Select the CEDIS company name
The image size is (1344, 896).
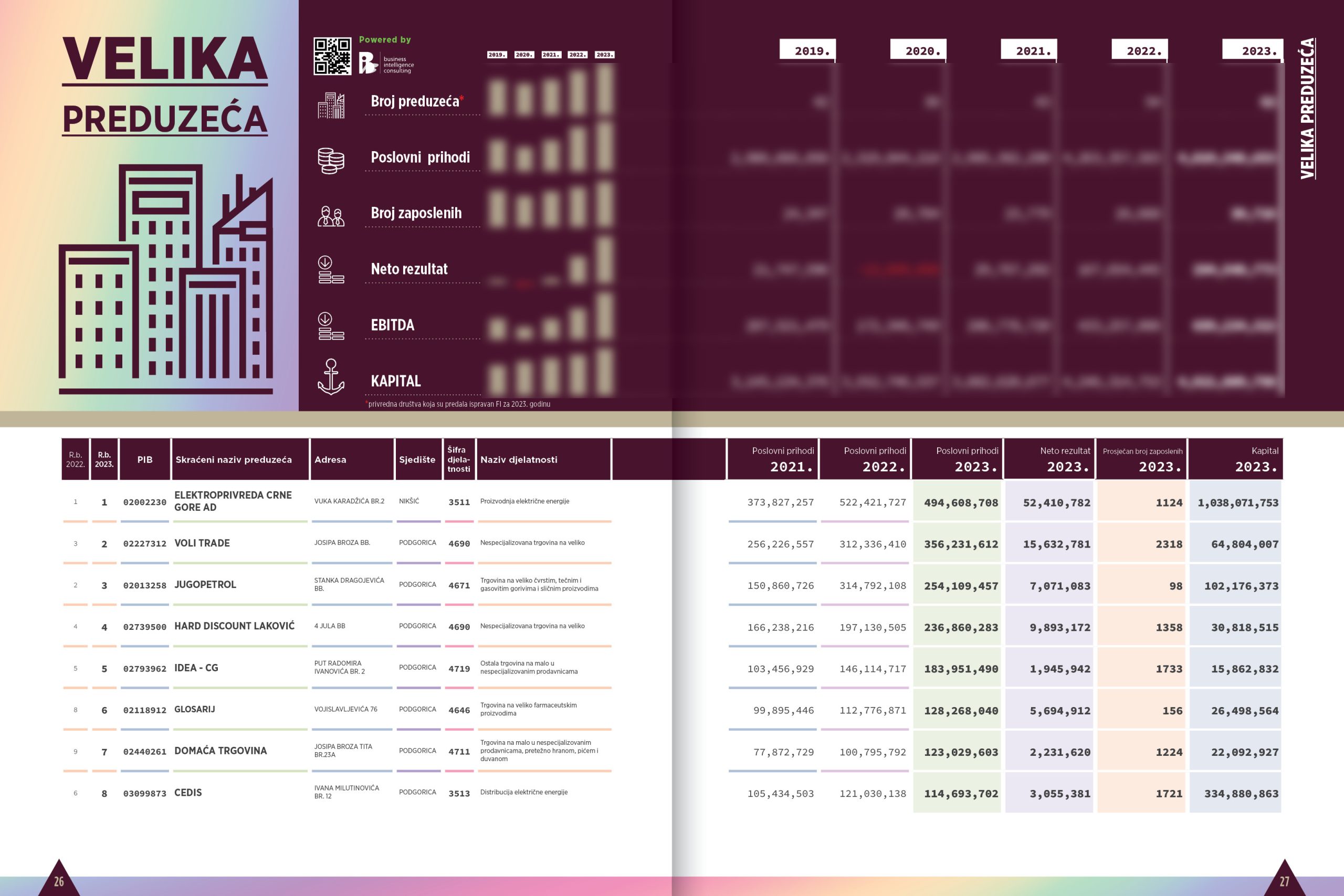click(x=188, y=793)
